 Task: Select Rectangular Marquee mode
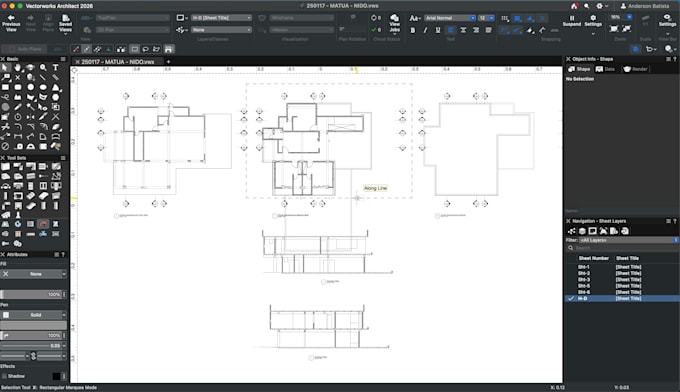(x=134, y=49)
